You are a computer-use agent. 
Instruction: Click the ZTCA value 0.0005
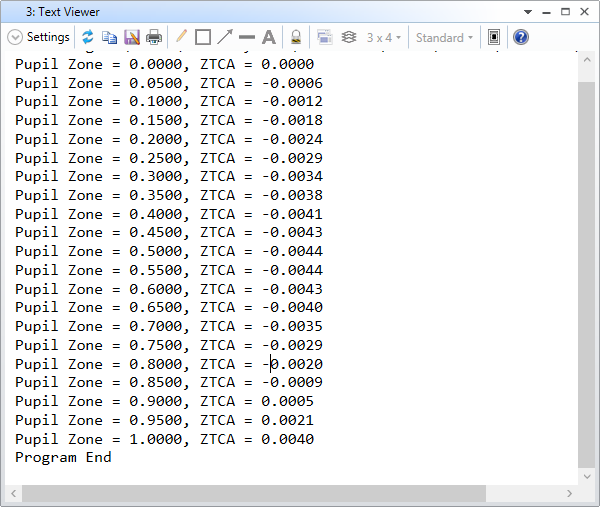point(288,401)
